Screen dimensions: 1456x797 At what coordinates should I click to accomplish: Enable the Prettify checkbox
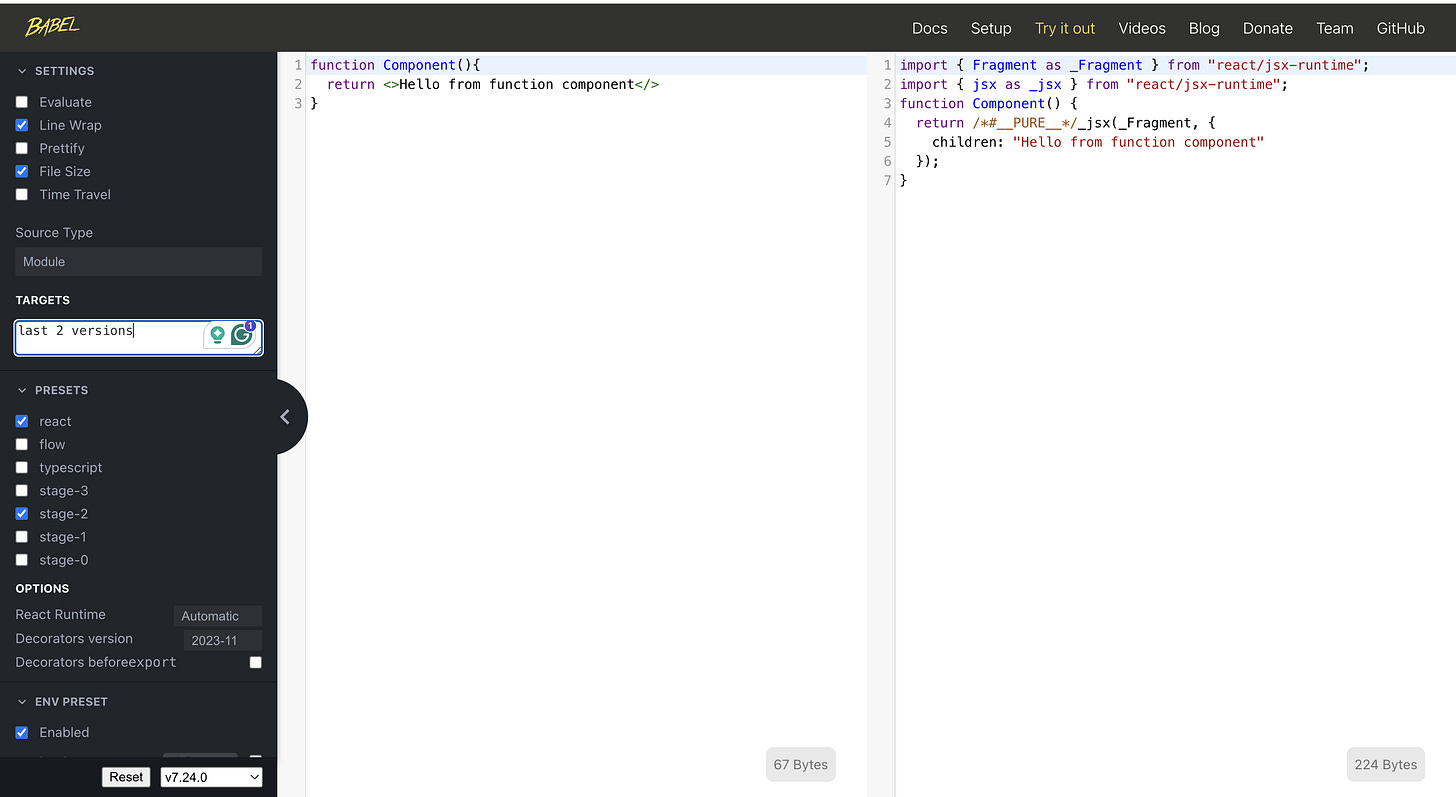tap(22, 148)
